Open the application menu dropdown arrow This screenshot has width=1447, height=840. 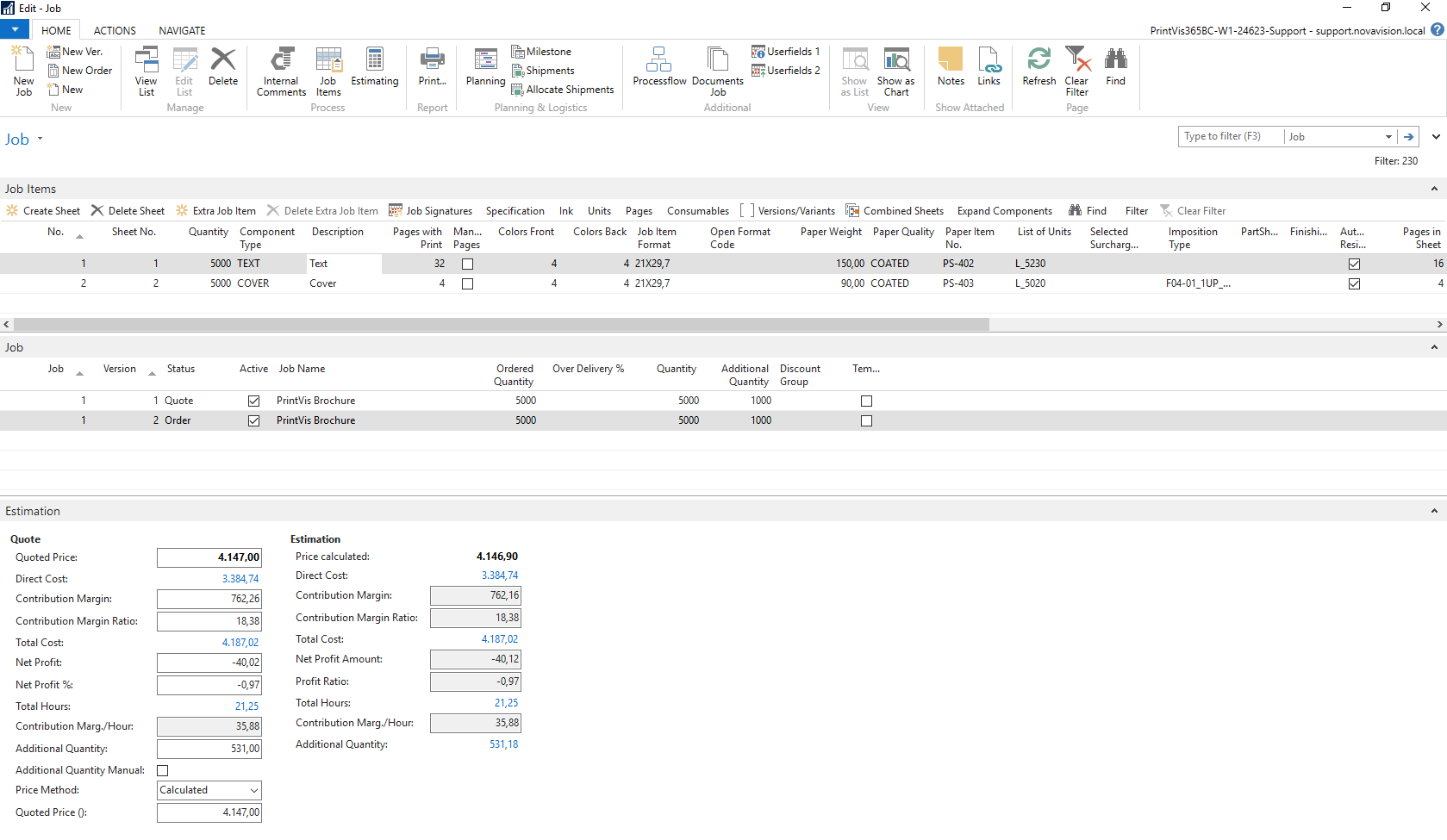pos(15,29)
